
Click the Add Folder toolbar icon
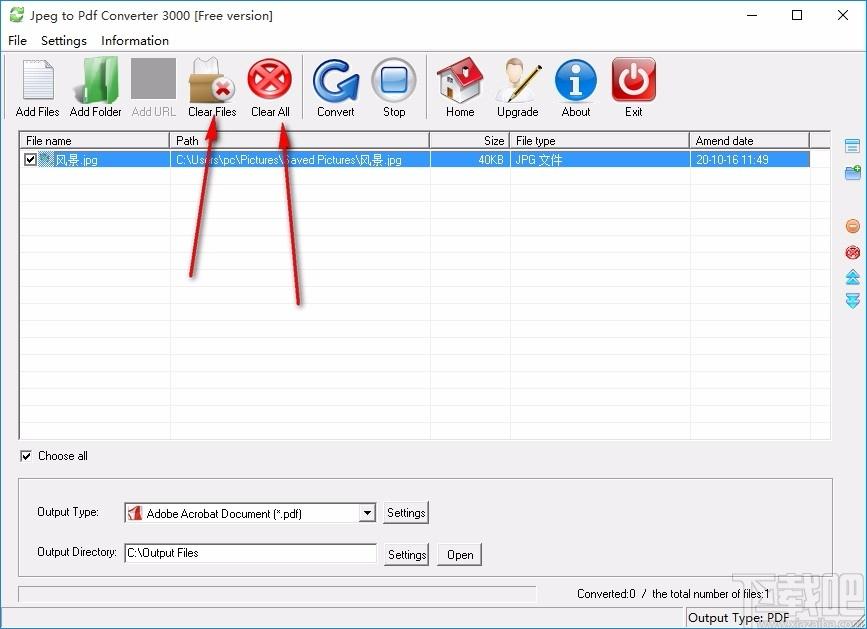(x=96, y=80)
